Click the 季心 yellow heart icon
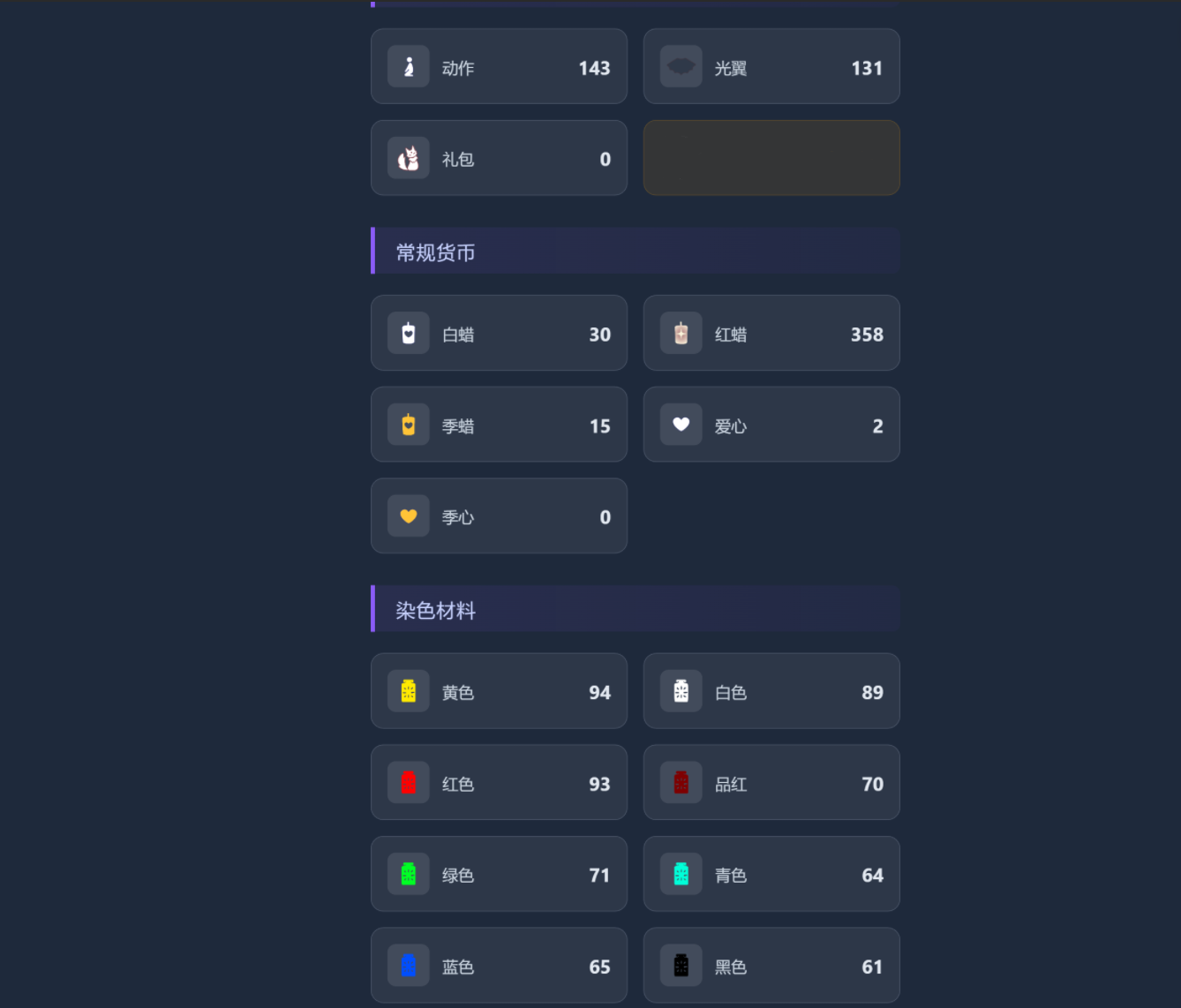 point(409,516)
